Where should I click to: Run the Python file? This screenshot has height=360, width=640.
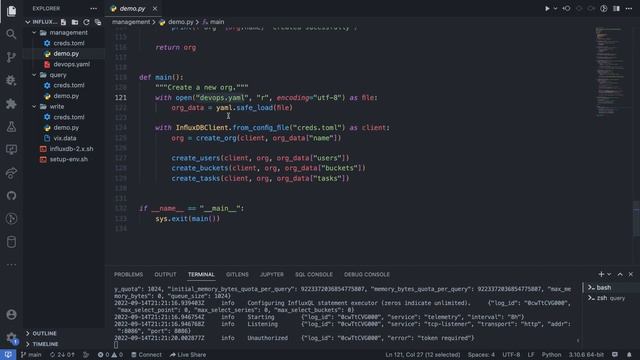click(547, 9)
